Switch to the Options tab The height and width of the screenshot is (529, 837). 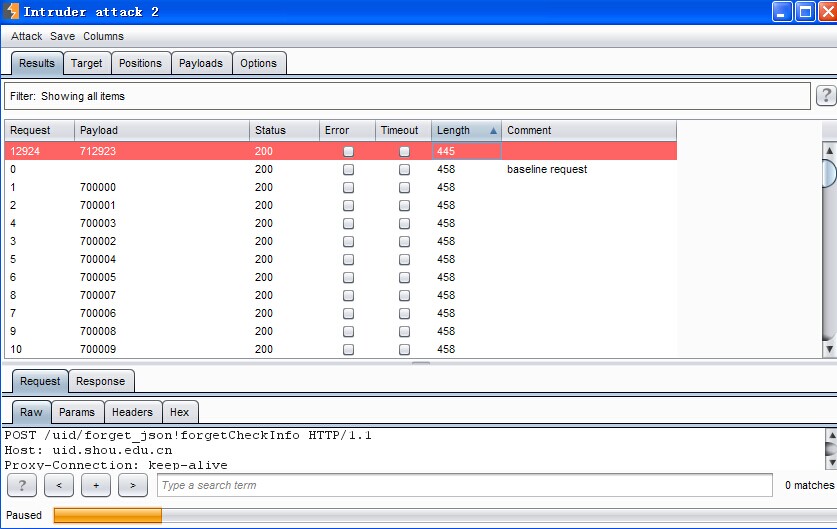tap(258, 63)
